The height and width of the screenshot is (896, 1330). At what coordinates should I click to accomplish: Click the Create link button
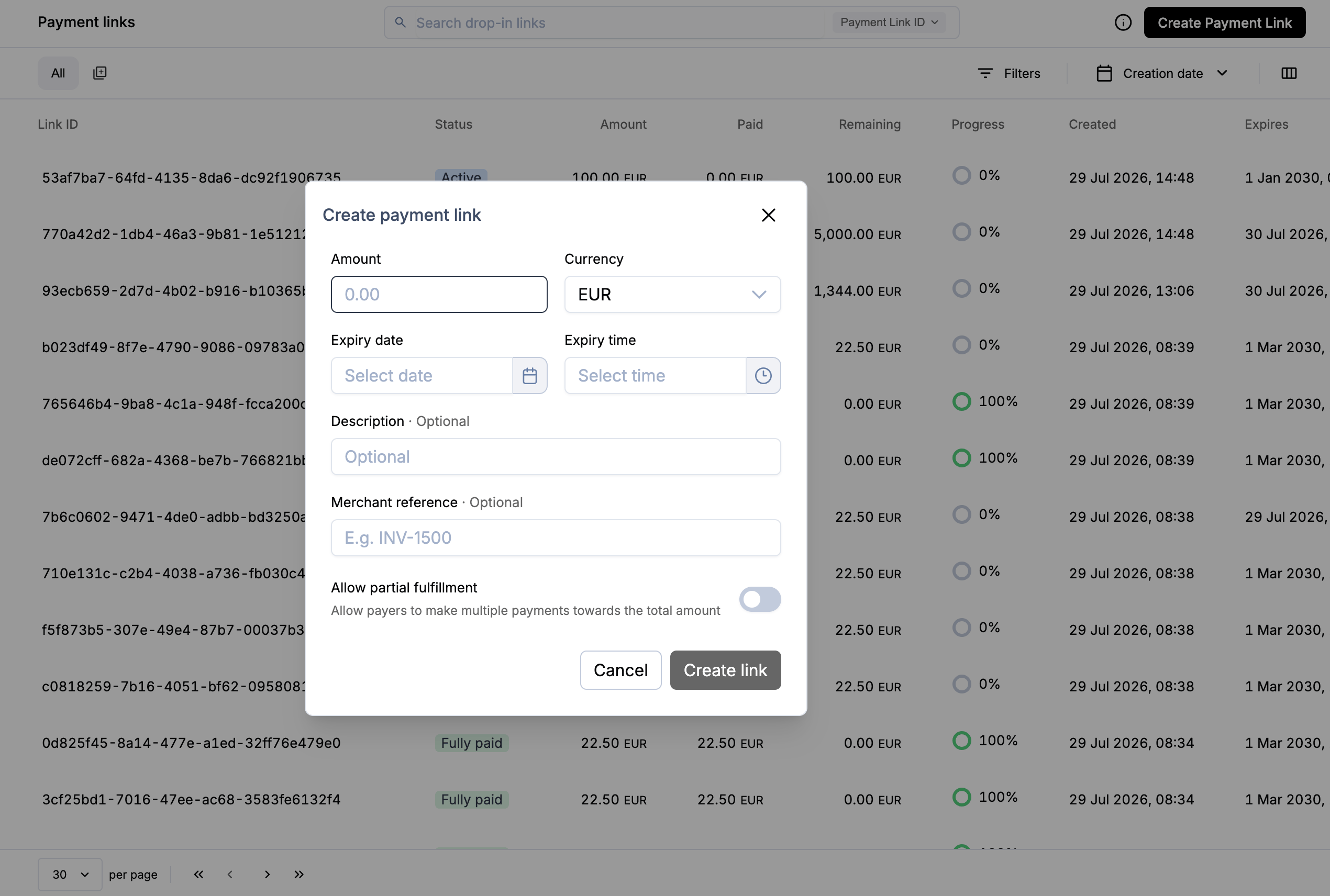tap(725, 670)
